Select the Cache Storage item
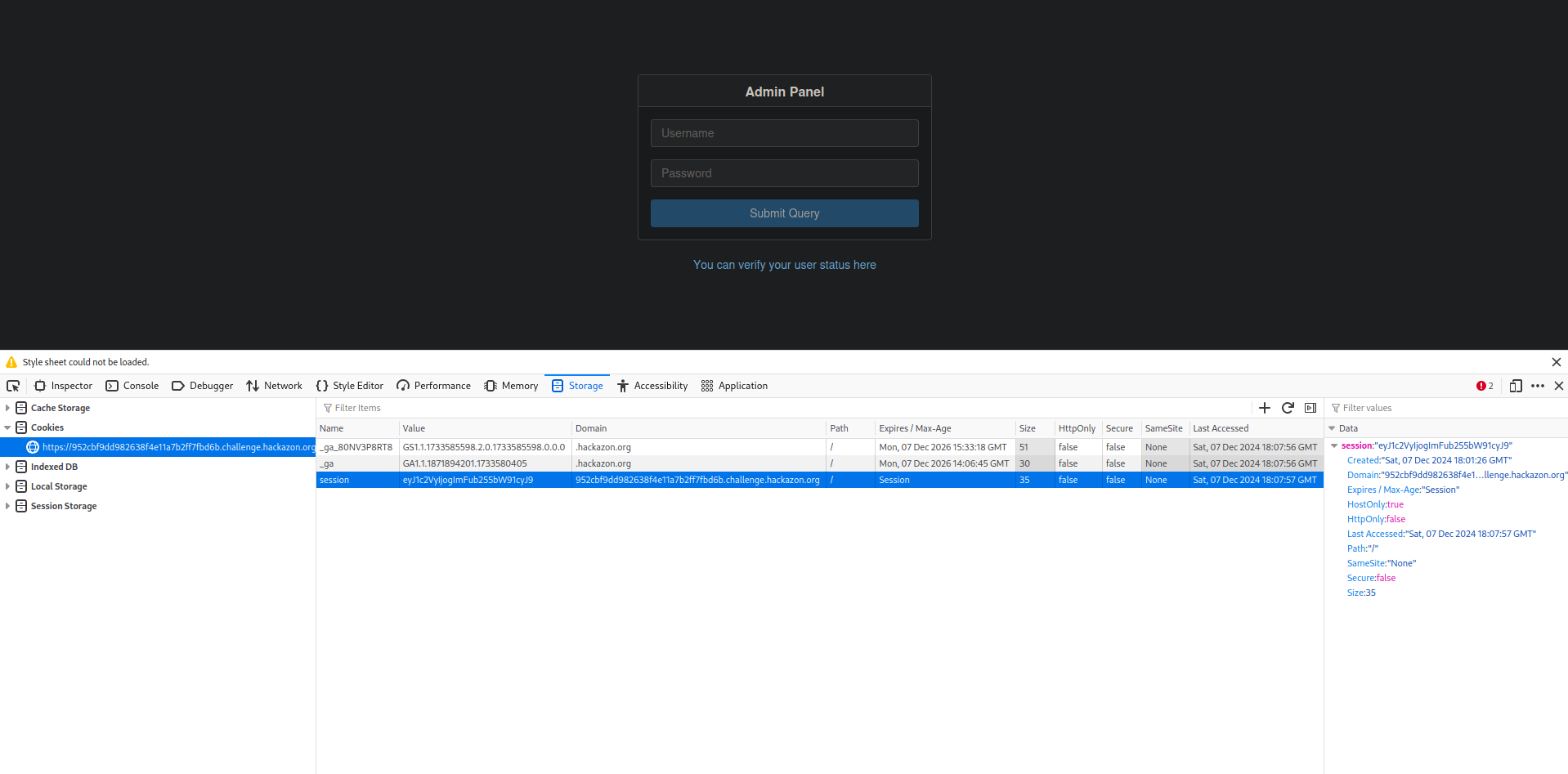 click(x=60, y=408)
